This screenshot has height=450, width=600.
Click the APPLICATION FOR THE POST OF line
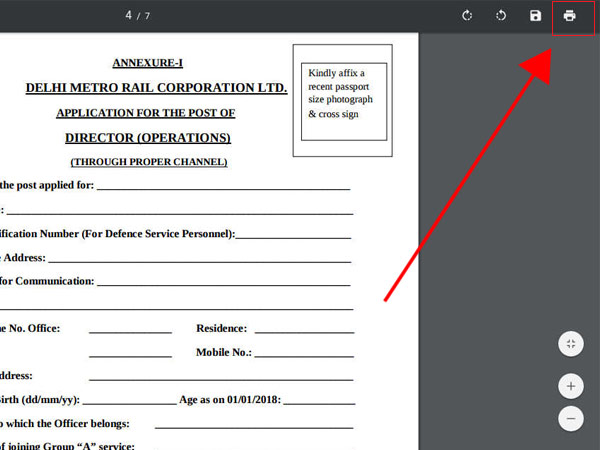click(x=146, y=113)
